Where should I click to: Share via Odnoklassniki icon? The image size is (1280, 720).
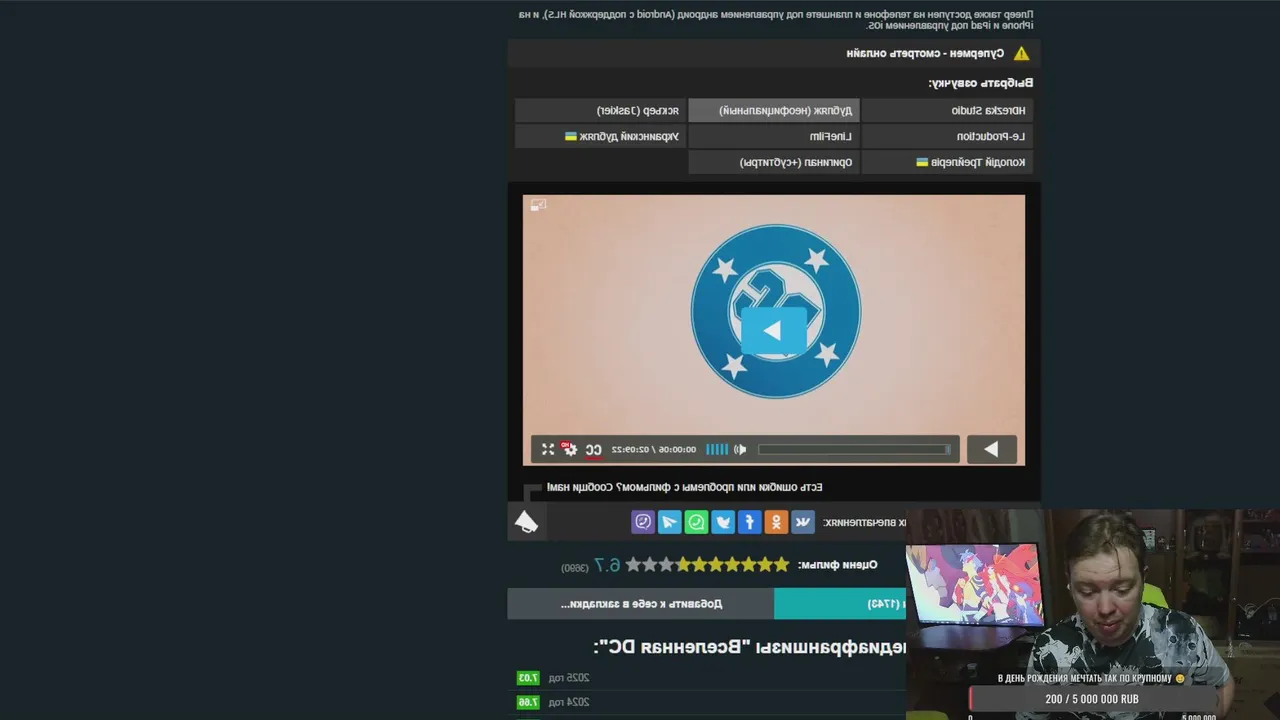pos(776,522)
